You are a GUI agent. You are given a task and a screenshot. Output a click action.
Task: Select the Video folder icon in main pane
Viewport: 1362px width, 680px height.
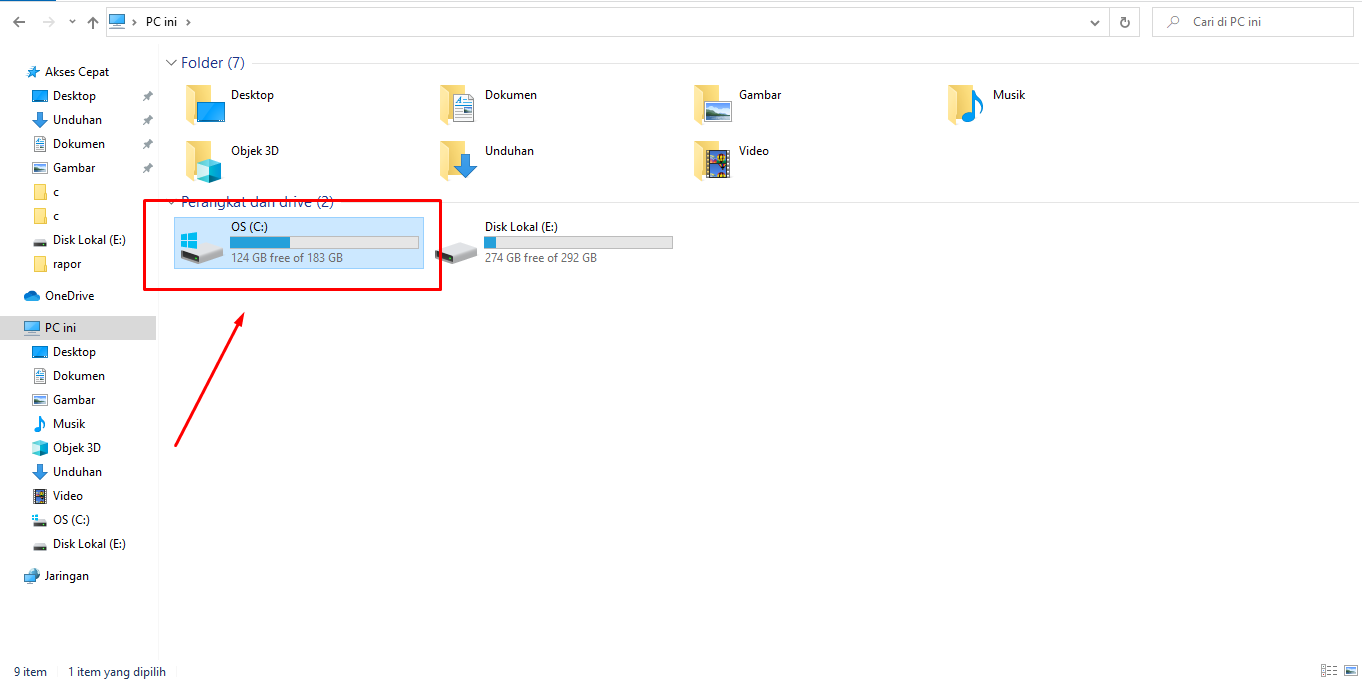click(x=712, y=161)
